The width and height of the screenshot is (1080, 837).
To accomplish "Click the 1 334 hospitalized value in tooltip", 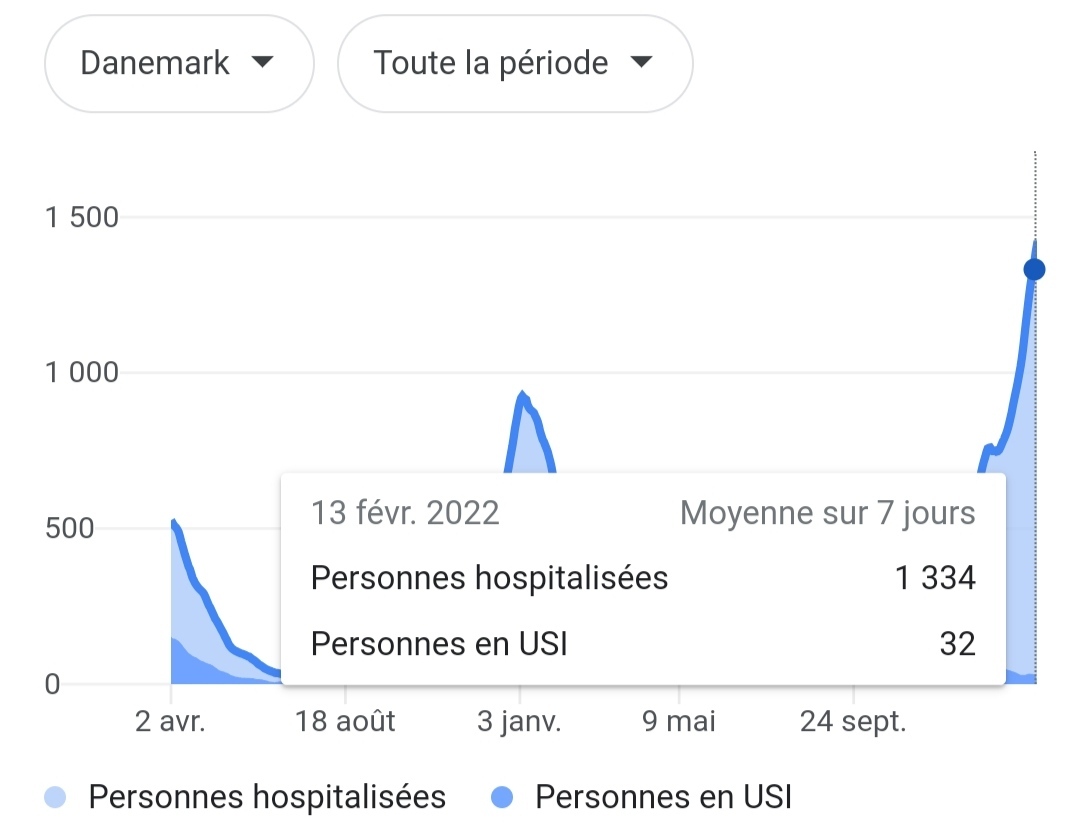I will point(935,578).
